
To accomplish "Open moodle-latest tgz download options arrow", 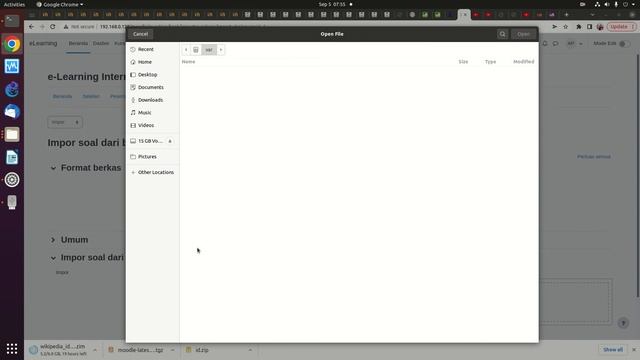I will (172, 350).
